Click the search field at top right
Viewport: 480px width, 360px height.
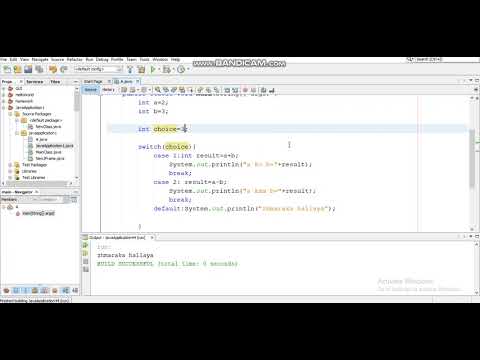[x=429, y=60]
